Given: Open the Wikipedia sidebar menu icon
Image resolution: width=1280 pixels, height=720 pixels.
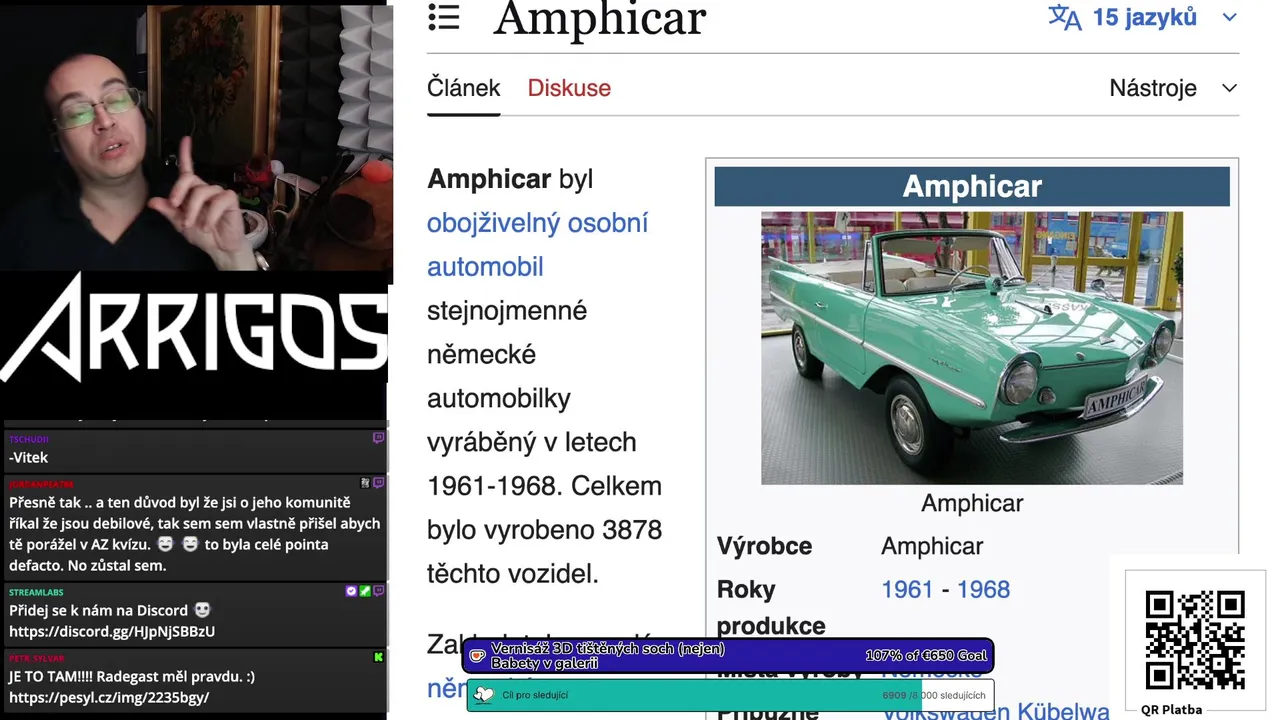Looking at the screenshot, I should click(x=443, y=16).
